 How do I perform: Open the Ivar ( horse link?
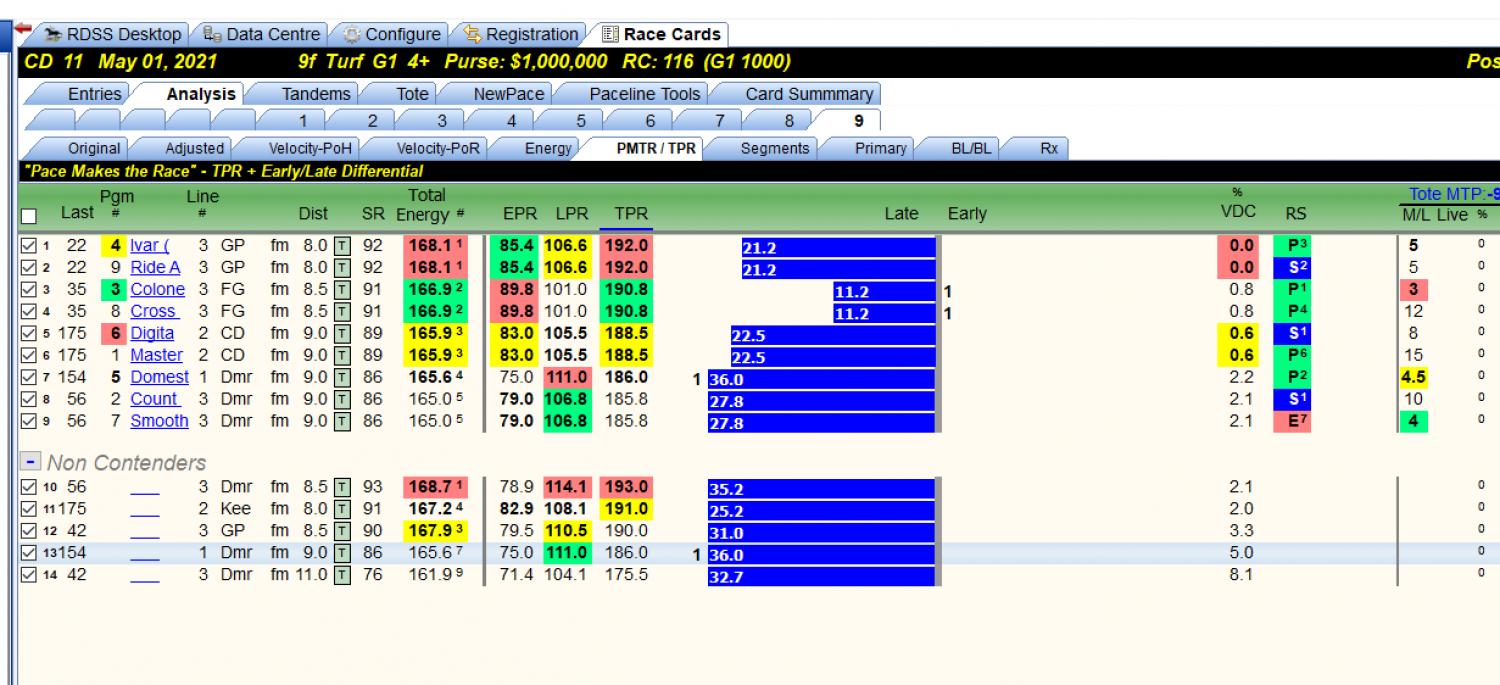pos(150,245)
